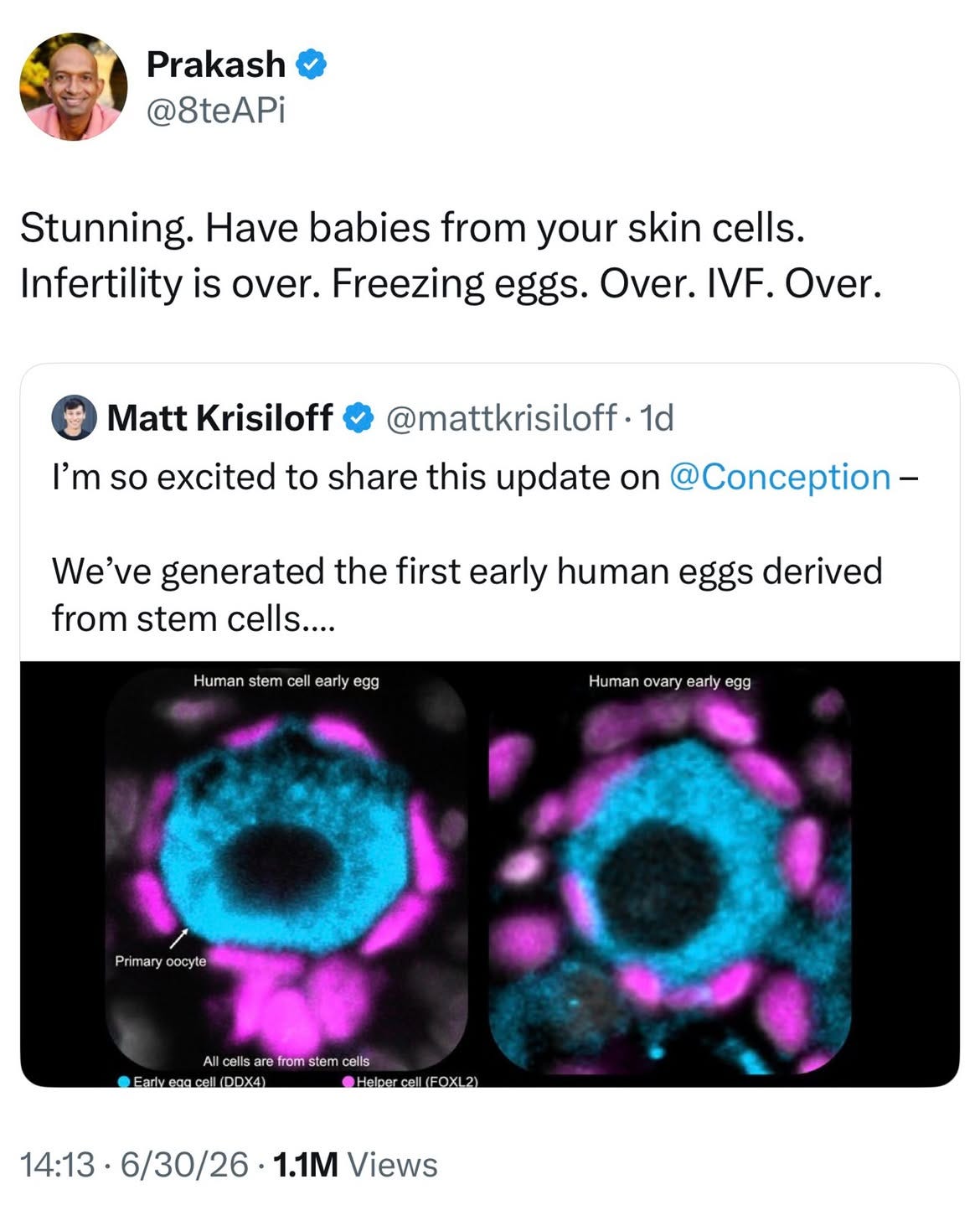Click the Matt Krisiloff display name
This screenshot has height=1226, width=980.
click(x=219, y=417)
